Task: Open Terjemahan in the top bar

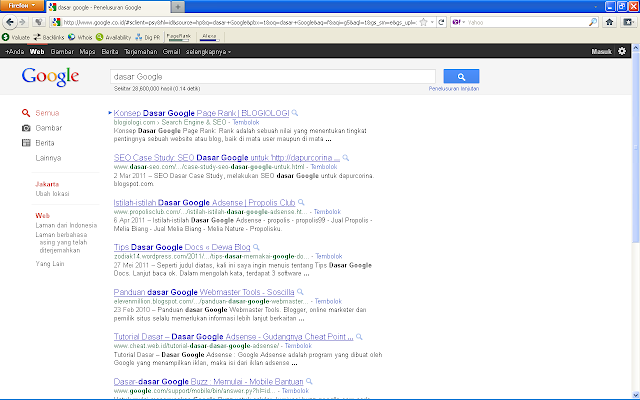Action: (x=140, y=51)
